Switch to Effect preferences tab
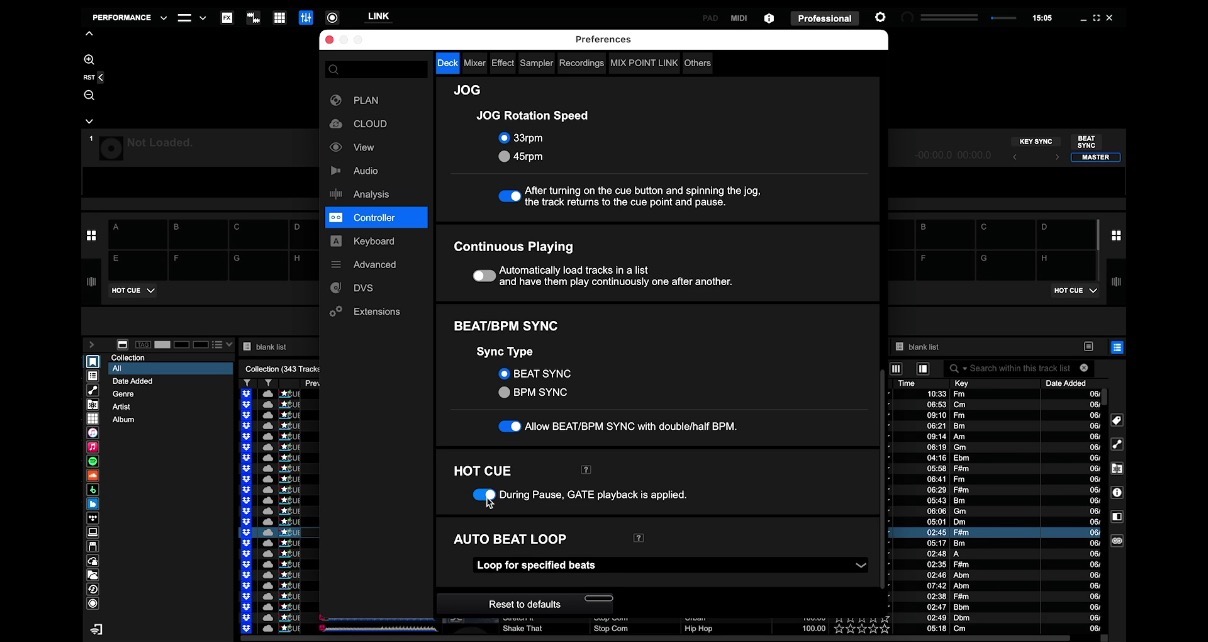The image size is (1208, 642). (x=502, y=63)
